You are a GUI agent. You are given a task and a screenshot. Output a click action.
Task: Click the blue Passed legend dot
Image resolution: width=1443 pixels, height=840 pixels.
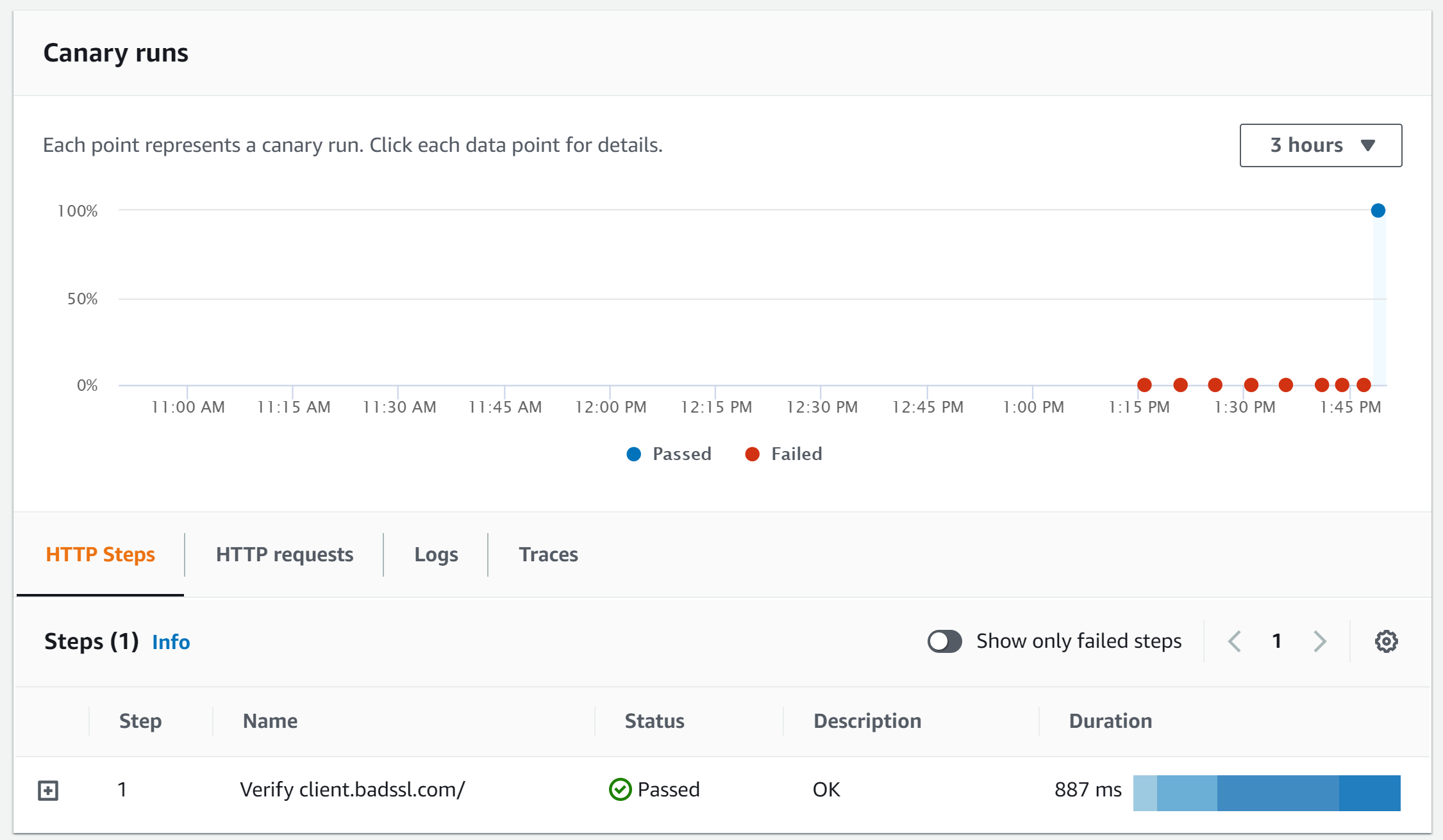pyautogui.click(x=633, y=454)
